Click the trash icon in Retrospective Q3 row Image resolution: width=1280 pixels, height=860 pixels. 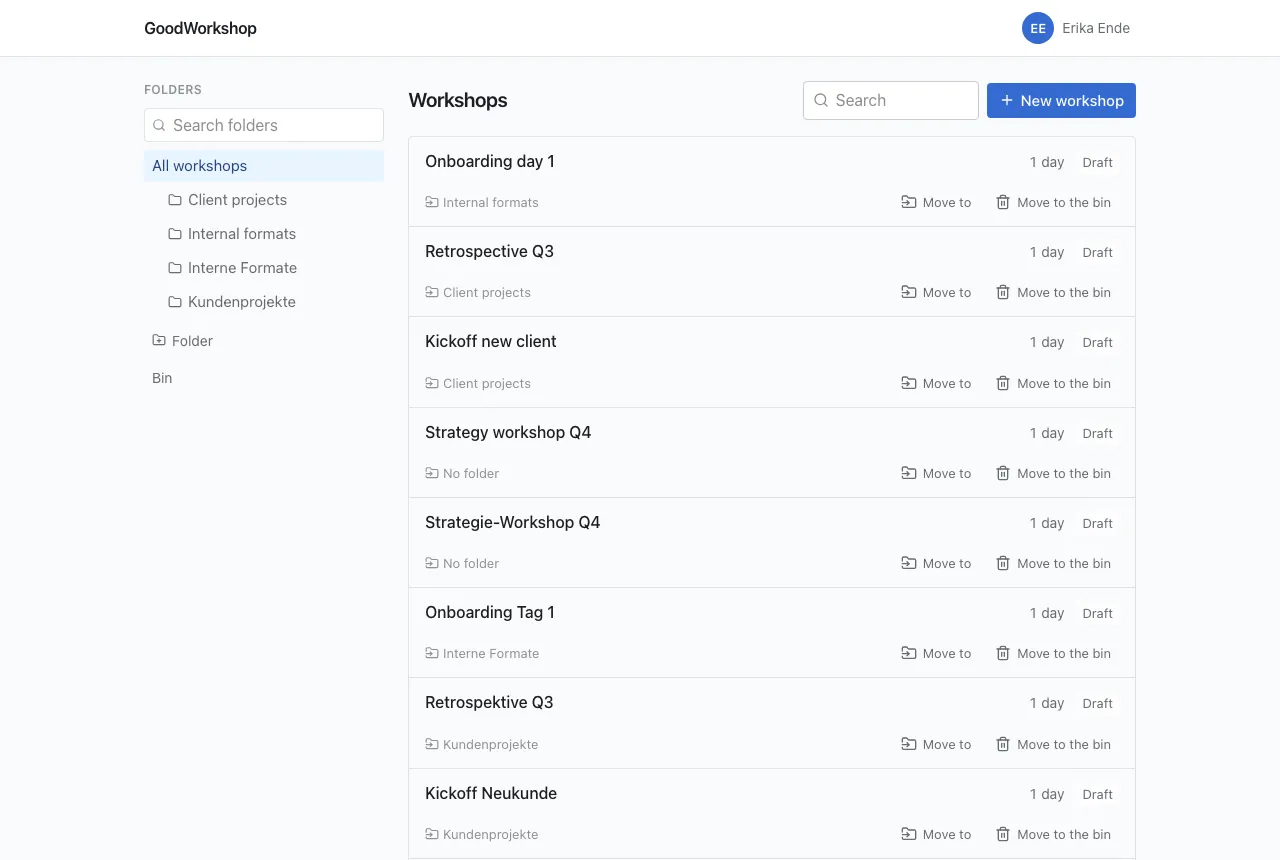coord(1003,292)
